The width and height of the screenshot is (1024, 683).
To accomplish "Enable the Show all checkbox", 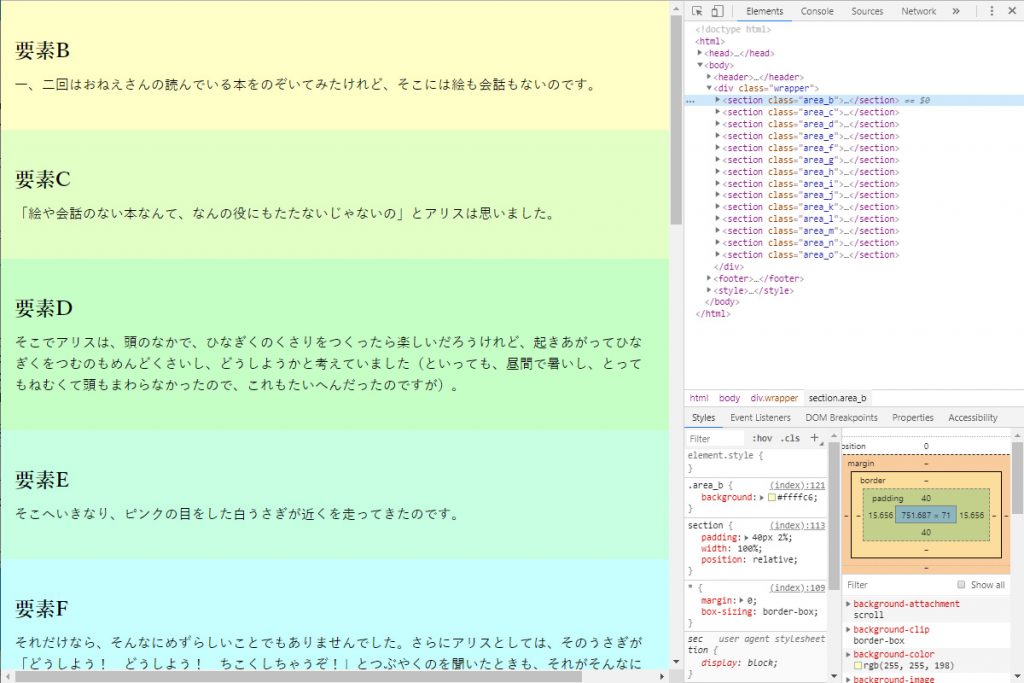I will coord(961,584).
